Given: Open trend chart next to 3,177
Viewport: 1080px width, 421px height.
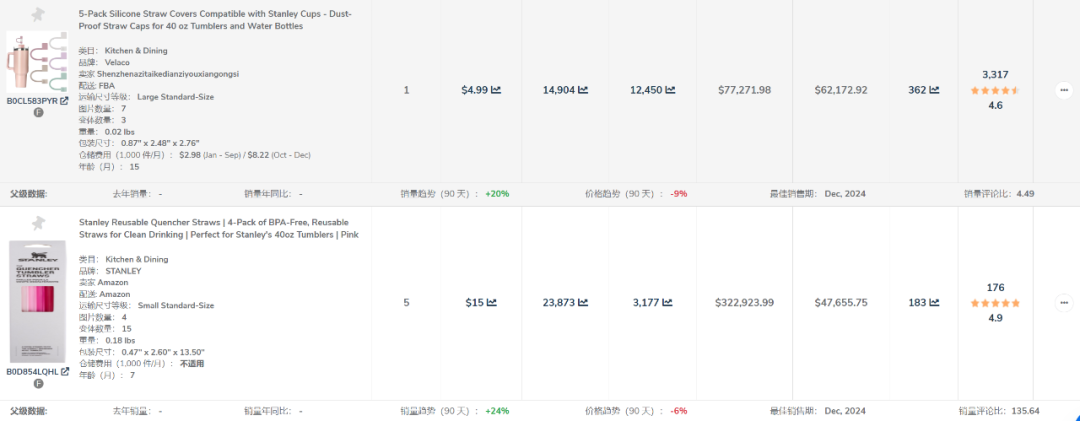Looking at the screenshot, I should 667,302.
